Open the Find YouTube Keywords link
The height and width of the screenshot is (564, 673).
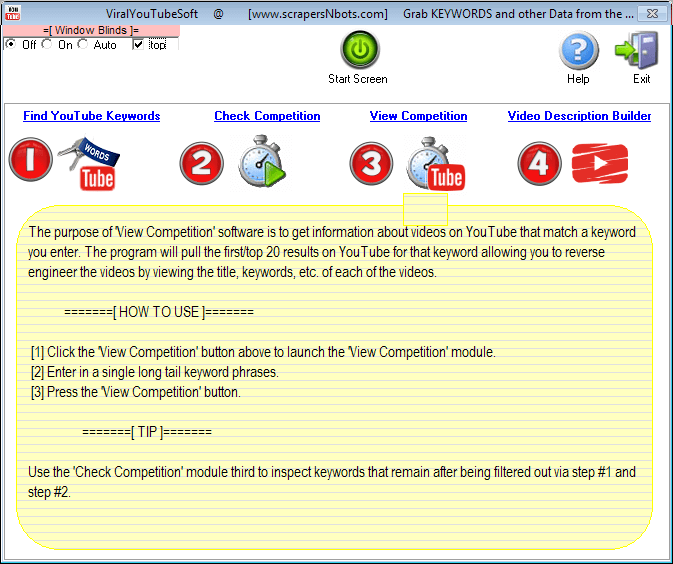click(x=91, y=116)
